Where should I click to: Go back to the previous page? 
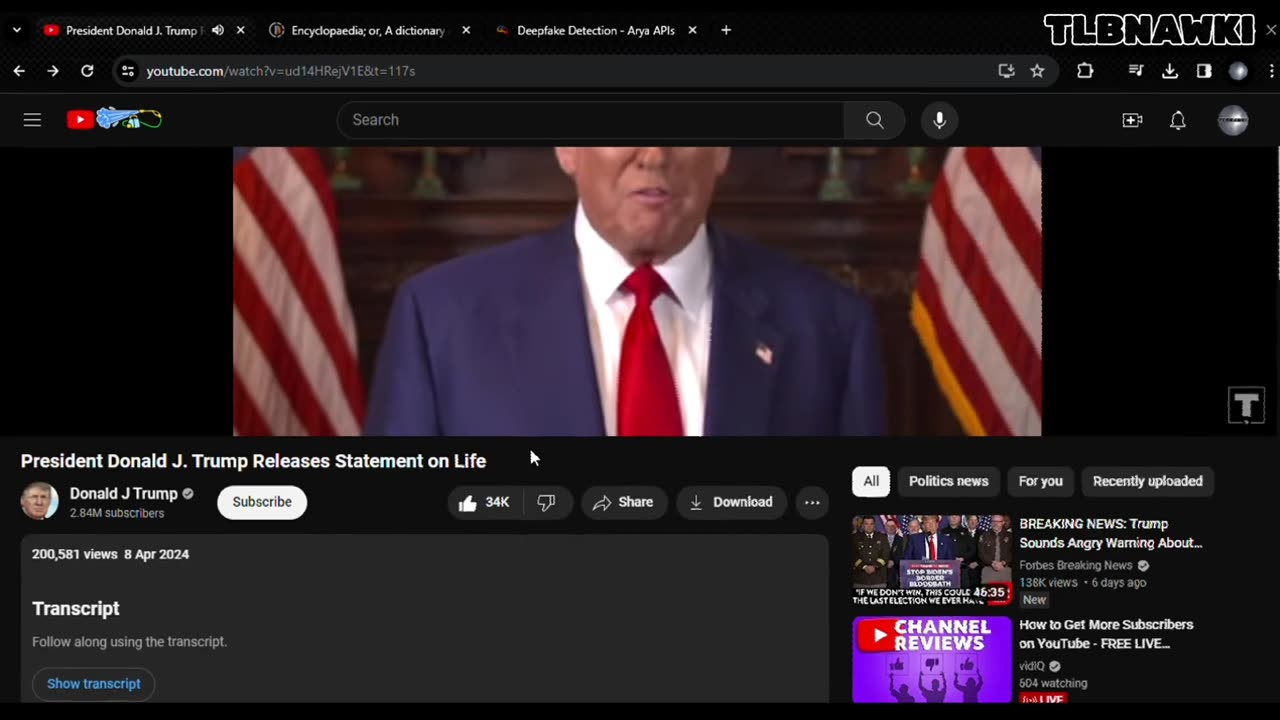point(19,71)
